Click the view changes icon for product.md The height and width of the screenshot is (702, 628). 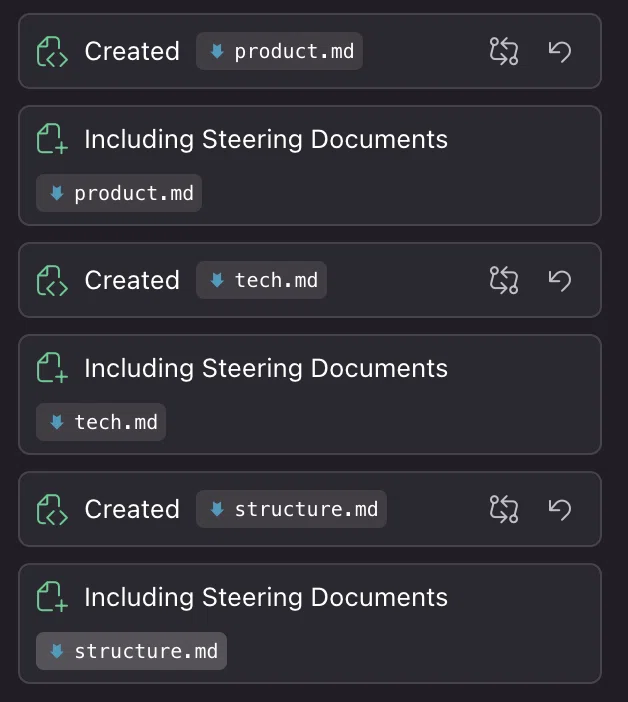coord(504,51)
